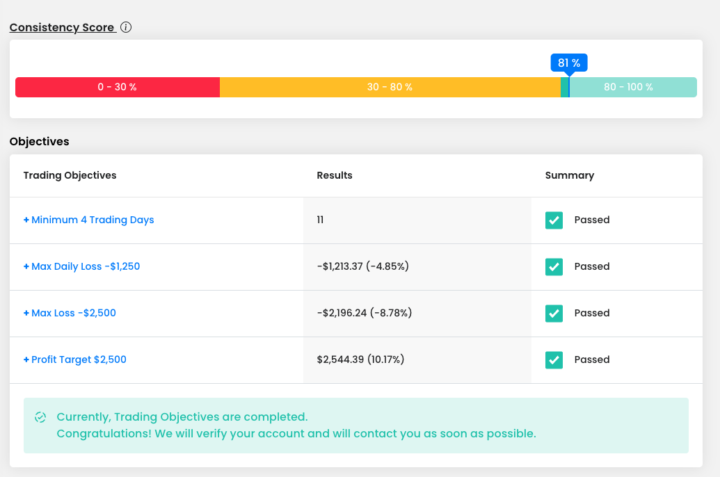This screenshot has width=720, height=477.
Task: Click the 81 % score marker bubble
Action: tap(568, 63)
